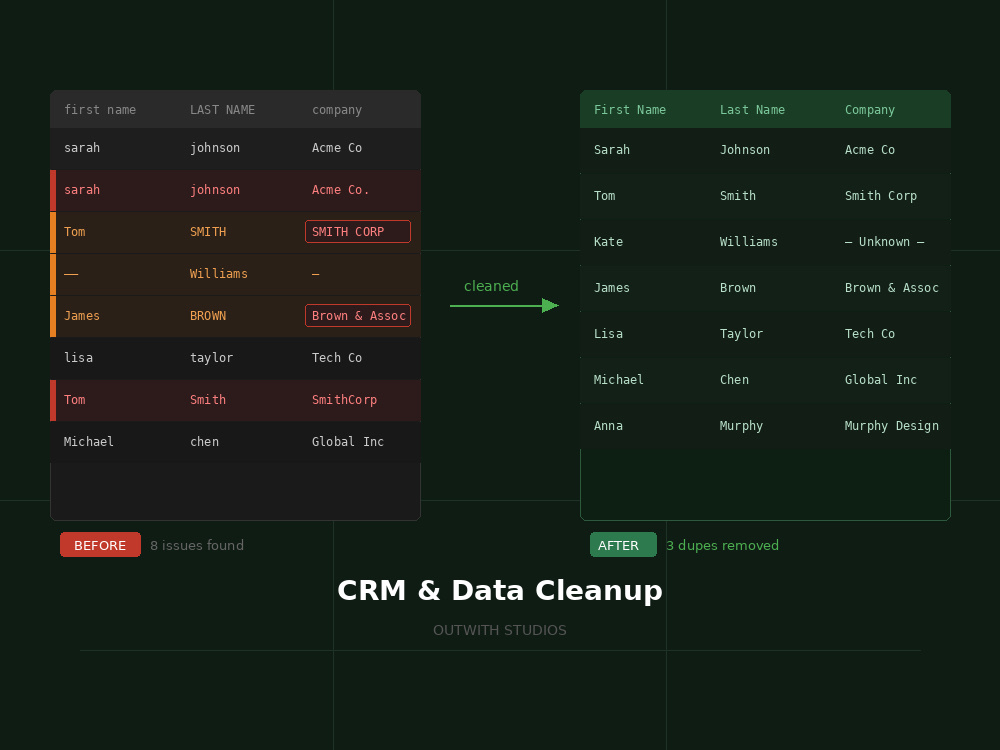
Task: Click 'Tech Co' in the before table
Action: pos(337,358)
